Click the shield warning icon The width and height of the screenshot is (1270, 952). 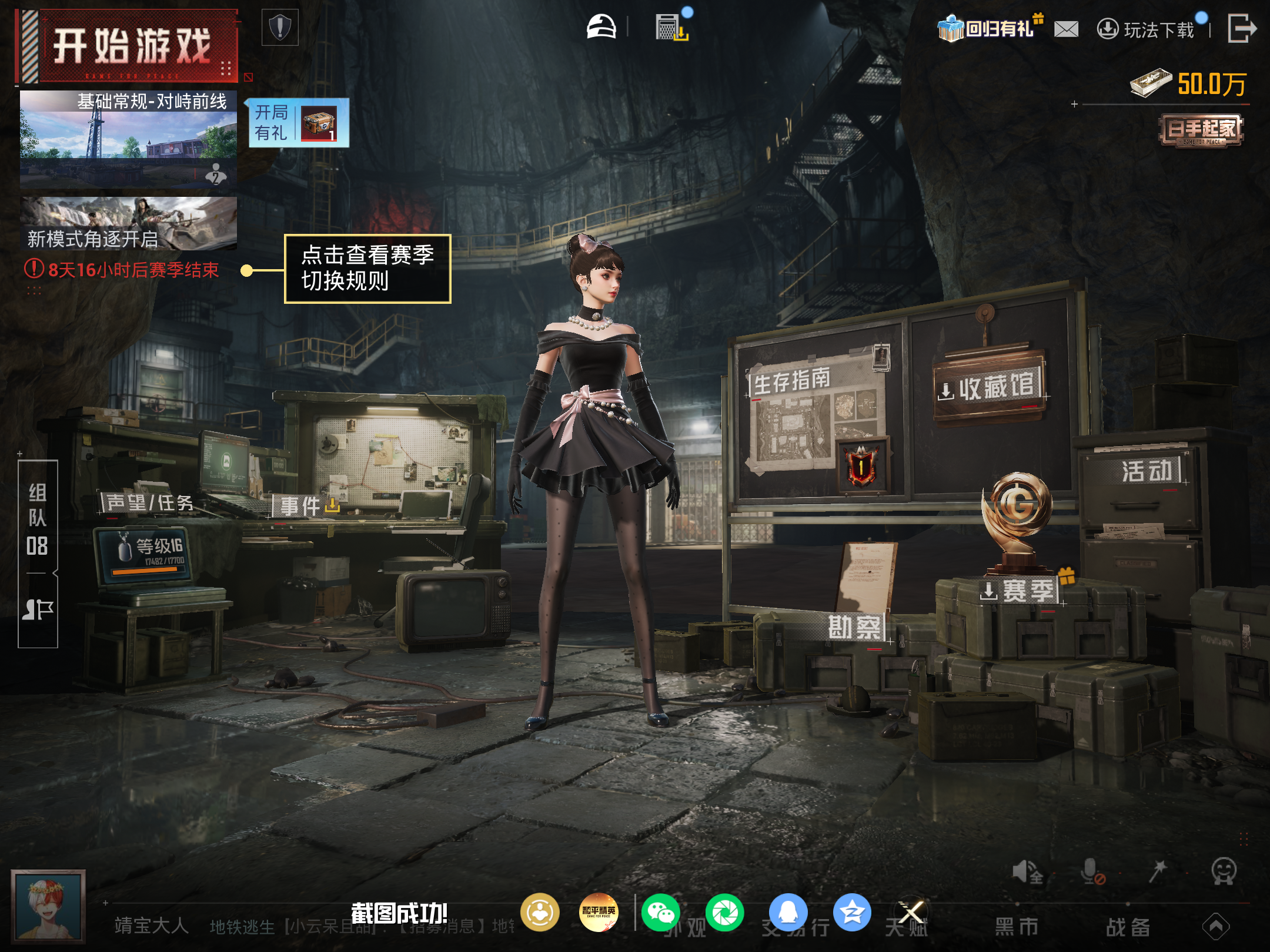[280, 28]
